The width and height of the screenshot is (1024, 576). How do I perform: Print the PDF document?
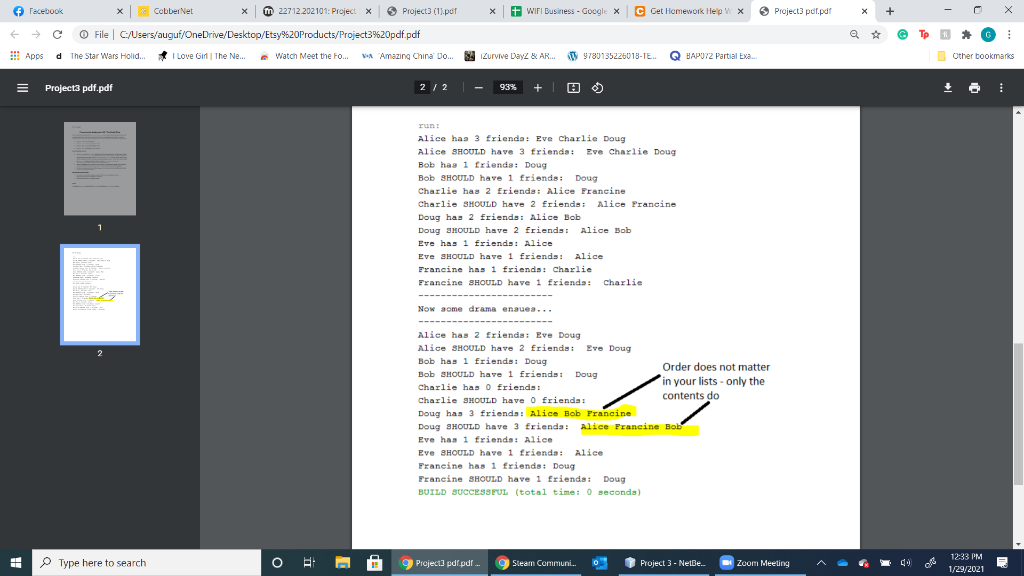click(x=973, y=87)
